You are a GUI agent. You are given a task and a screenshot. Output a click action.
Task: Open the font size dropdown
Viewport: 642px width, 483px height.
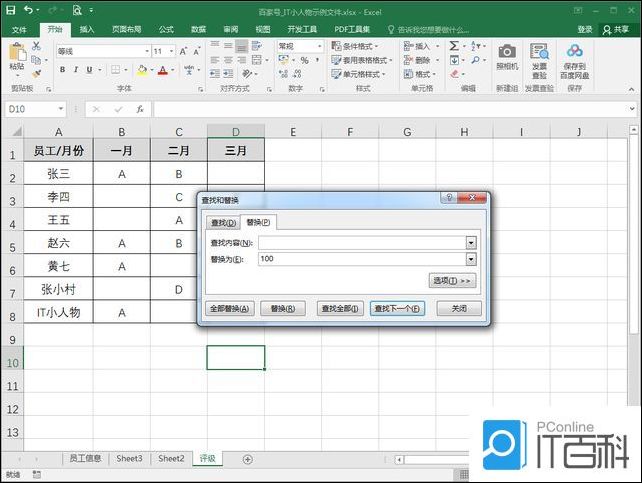pos(172,51)
